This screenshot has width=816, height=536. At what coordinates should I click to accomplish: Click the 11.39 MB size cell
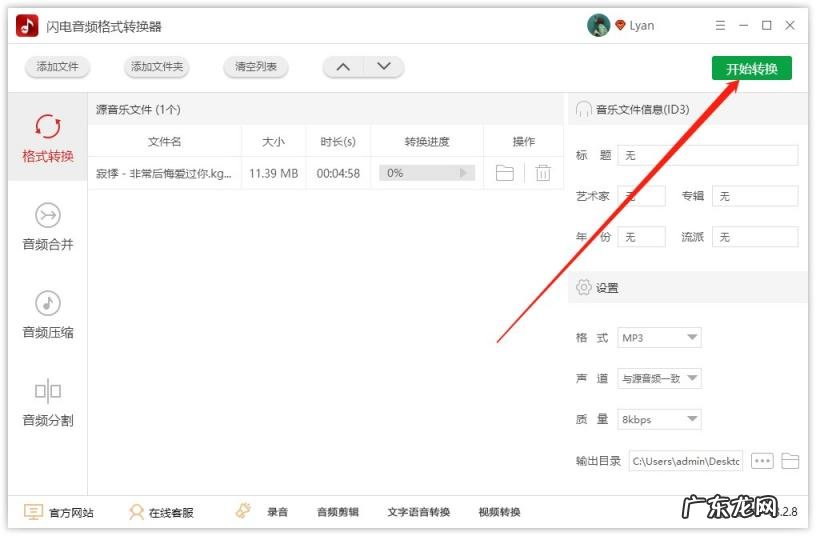coord(274,173)
